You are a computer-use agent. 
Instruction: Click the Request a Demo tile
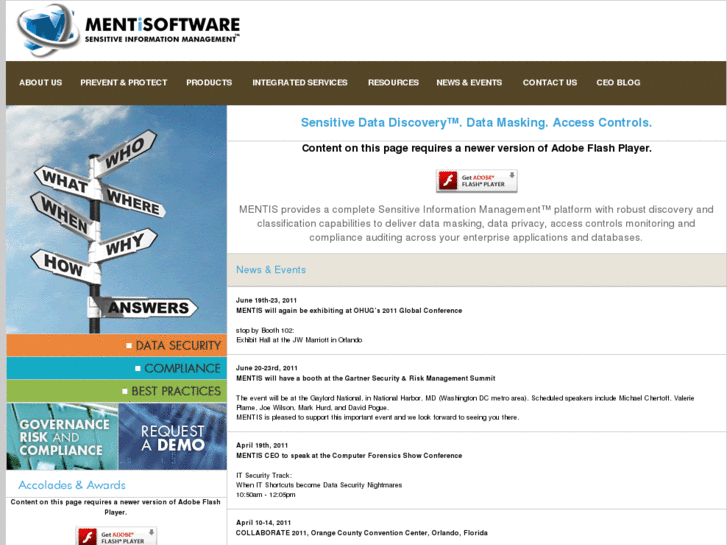[172, 436]
